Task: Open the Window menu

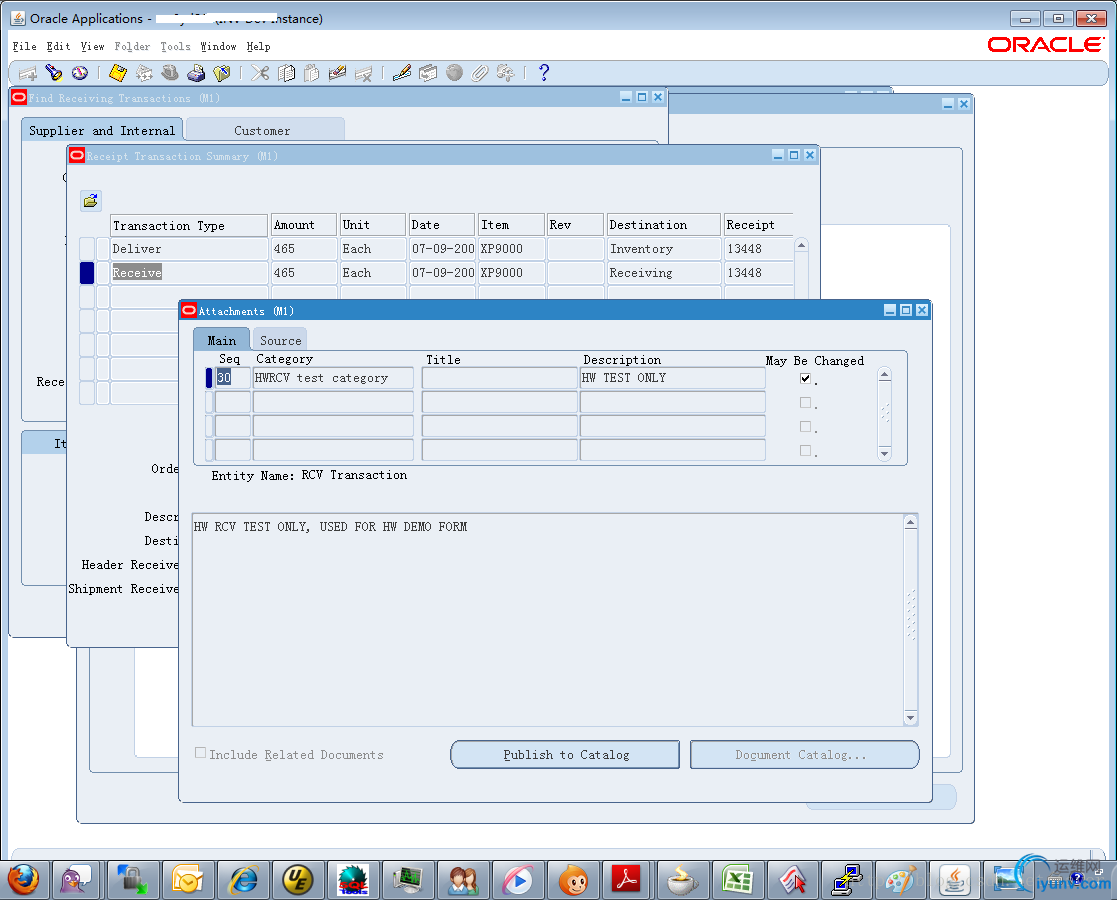Action: (218, 46)
